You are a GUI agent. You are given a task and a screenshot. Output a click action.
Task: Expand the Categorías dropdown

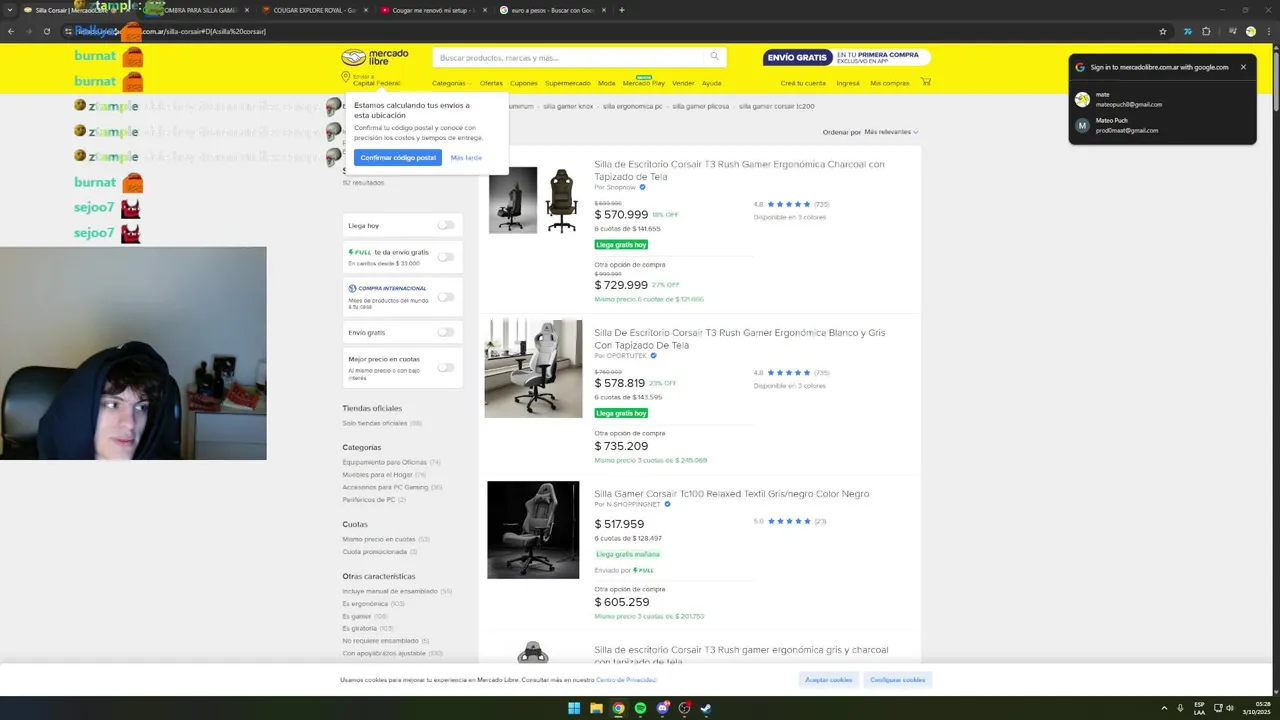pyautogui.click(x=451, y=83)
